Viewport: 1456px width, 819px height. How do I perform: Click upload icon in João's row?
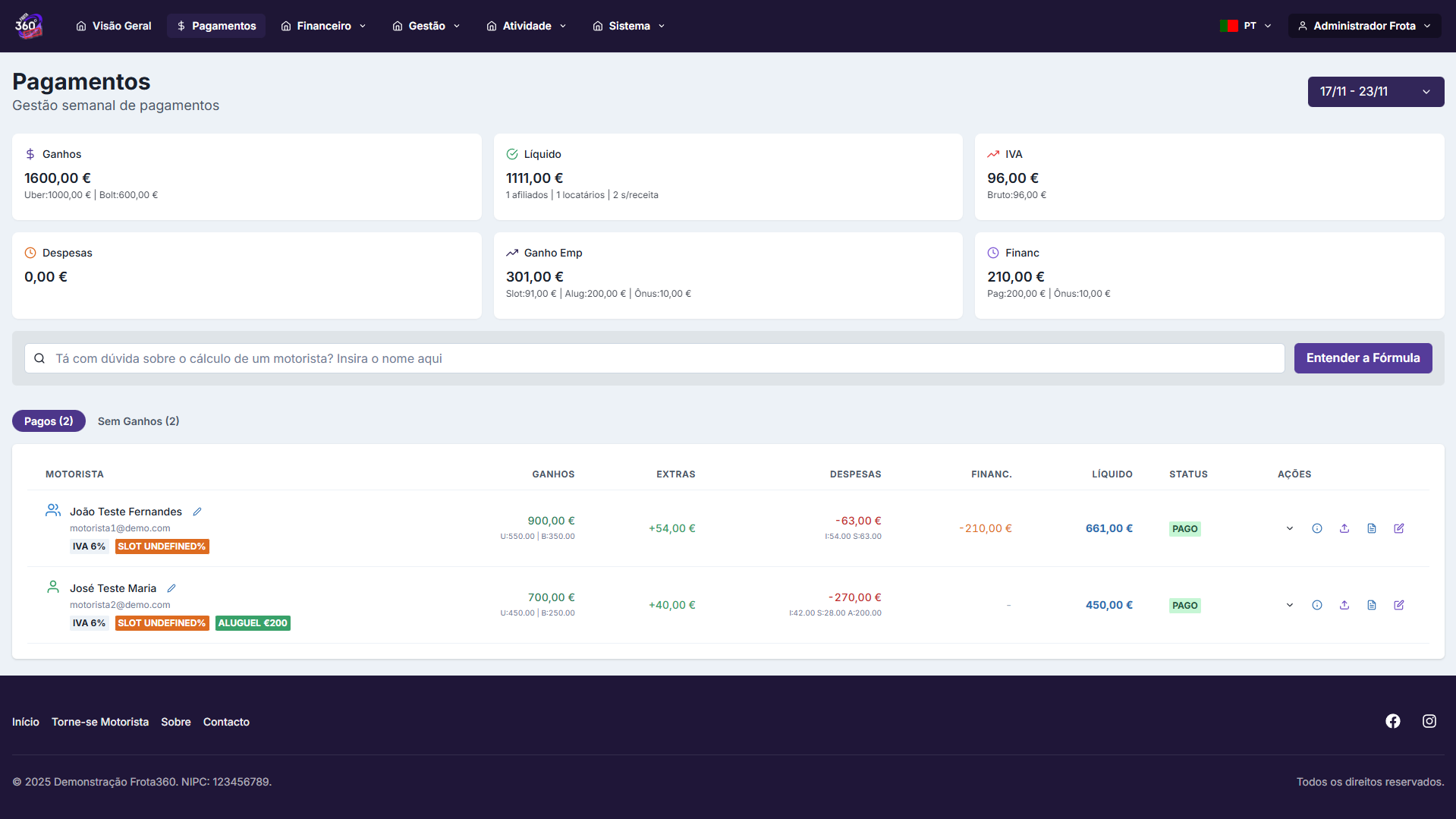pyautogui.click(x=1344, y=528)
